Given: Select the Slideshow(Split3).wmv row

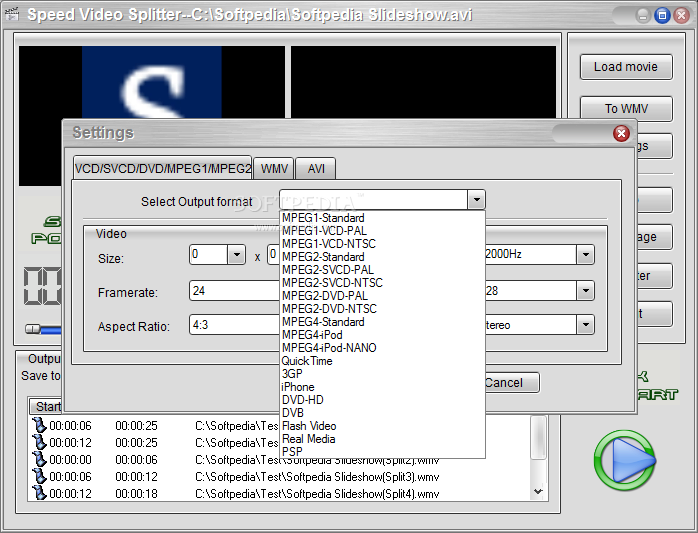Looking at the screenshot, I should point(279,477).
